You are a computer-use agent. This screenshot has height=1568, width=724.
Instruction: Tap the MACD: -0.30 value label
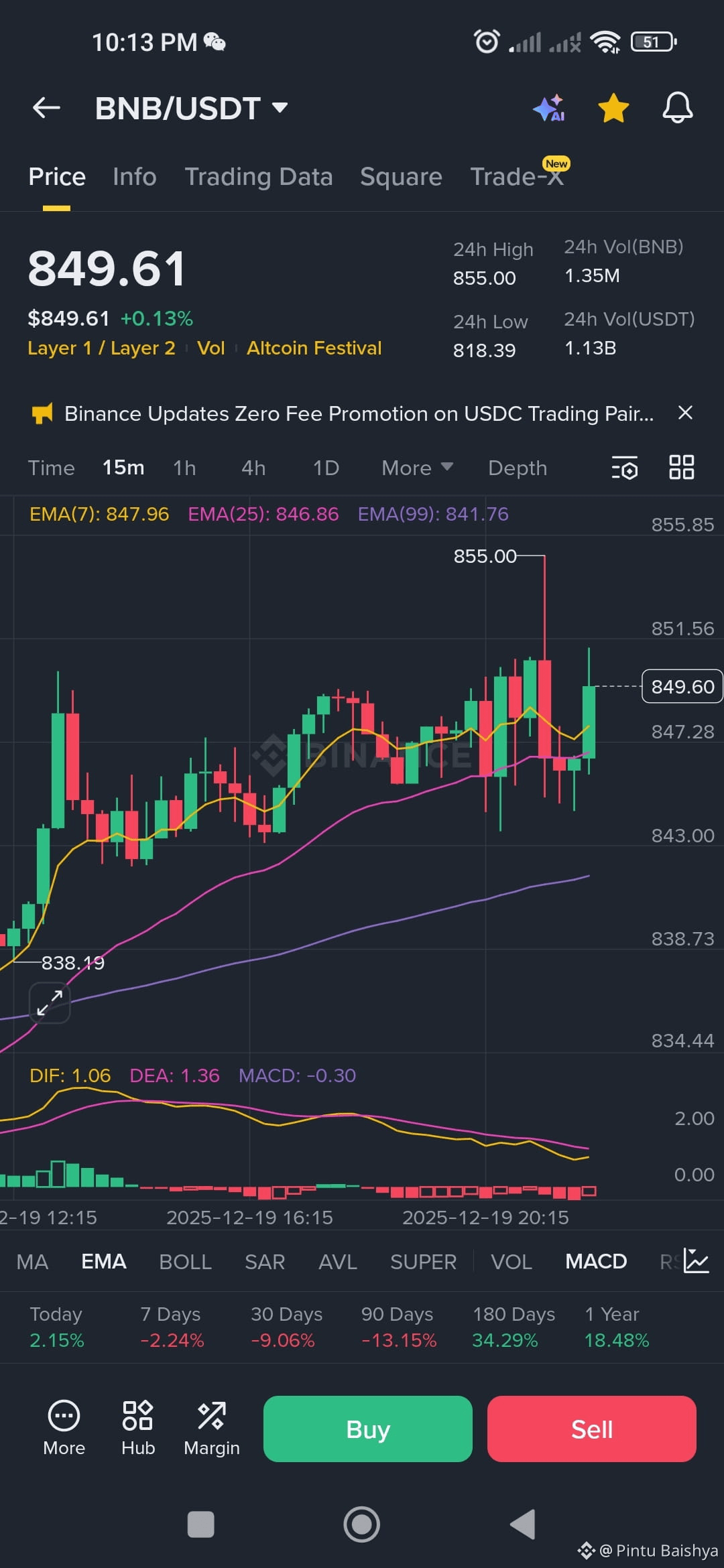tap(297, 1075)
